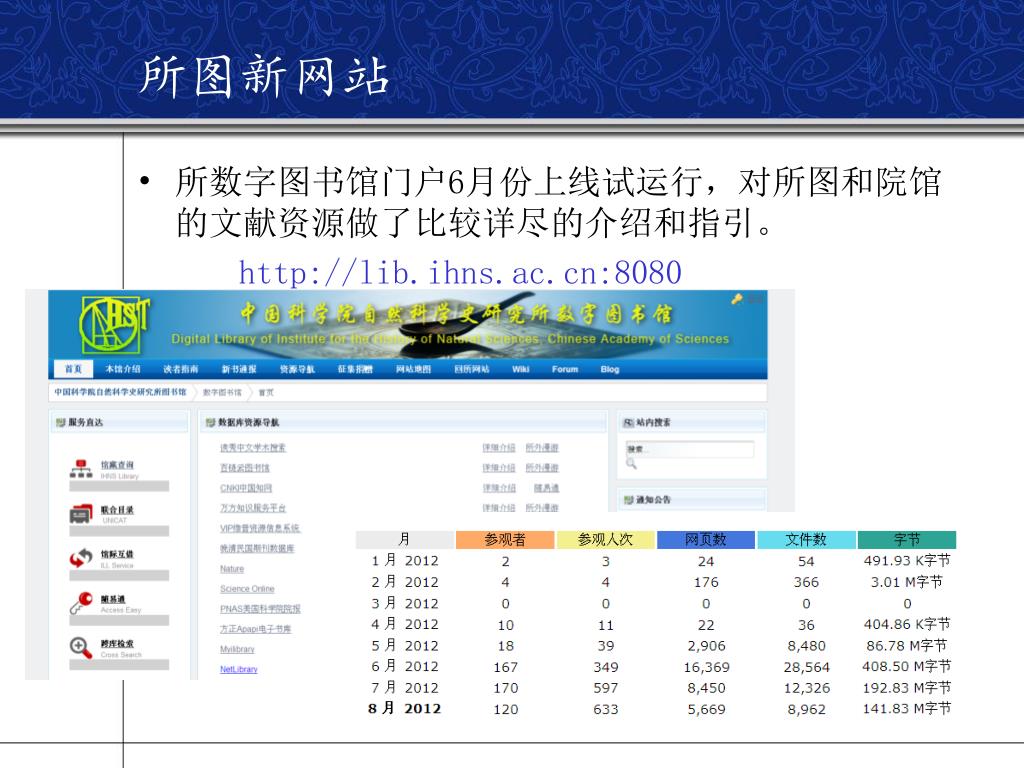Click the 万方知识服务平台 link
The height and width of the screenshot is (768, 1024).
[253, 507]
